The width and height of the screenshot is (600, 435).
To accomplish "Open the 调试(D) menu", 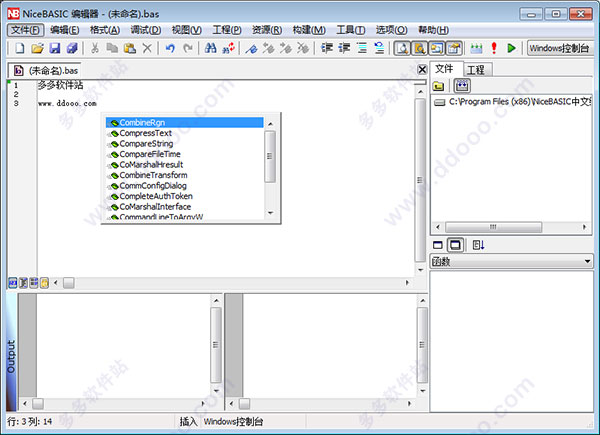I will 145,30.
